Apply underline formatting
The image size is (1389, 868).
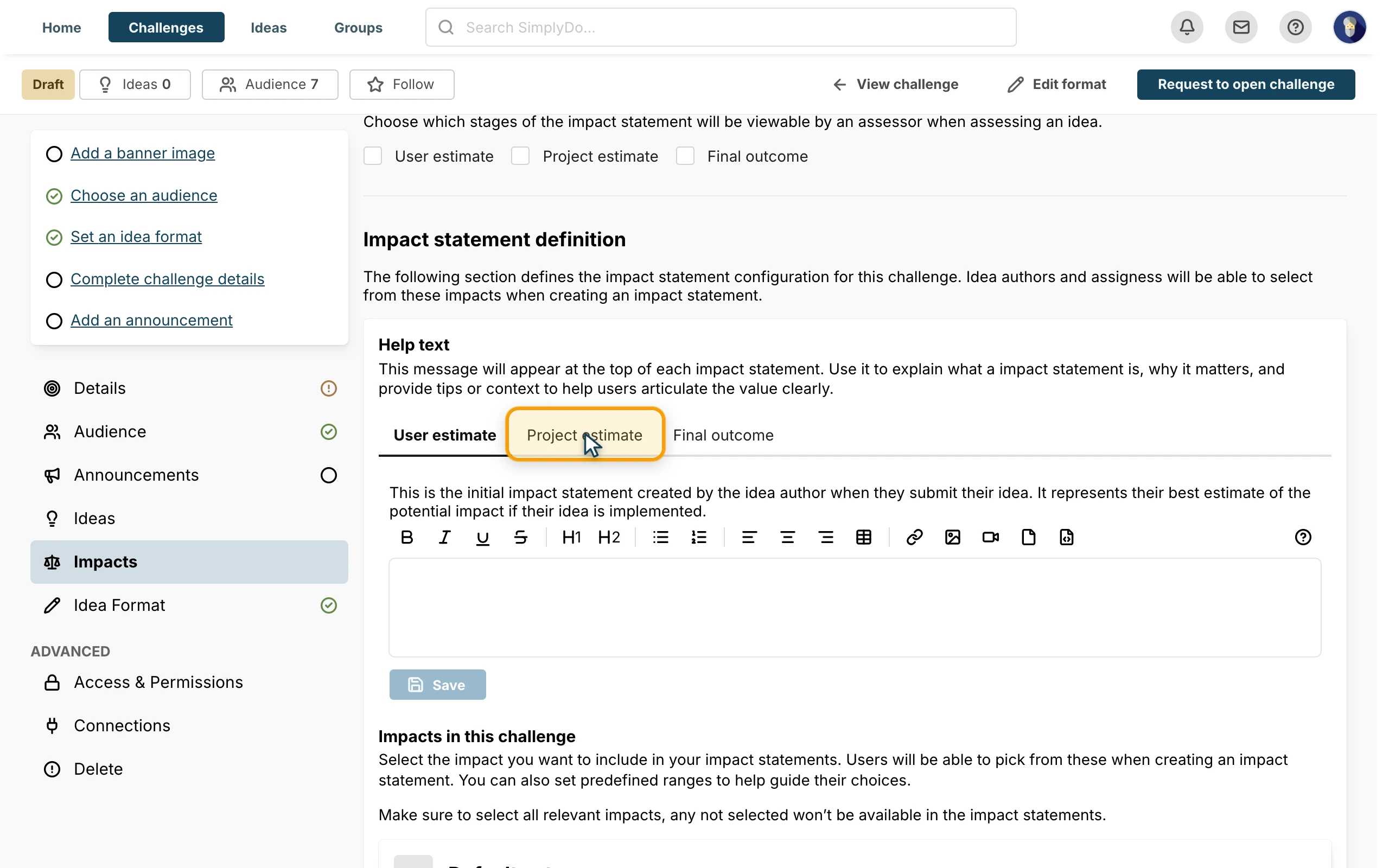pos(483,537)
